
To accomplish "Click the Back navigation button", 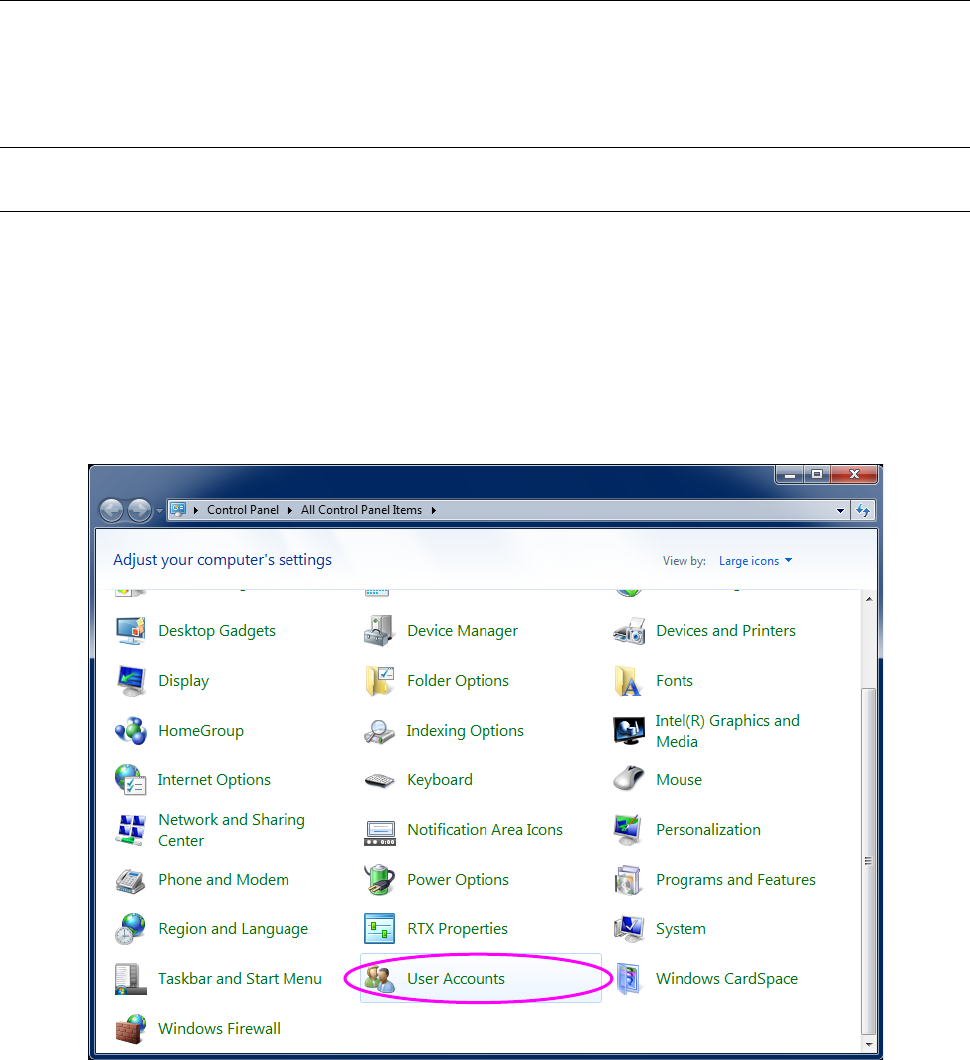I will pyautogui.click(x=112, y=510).
